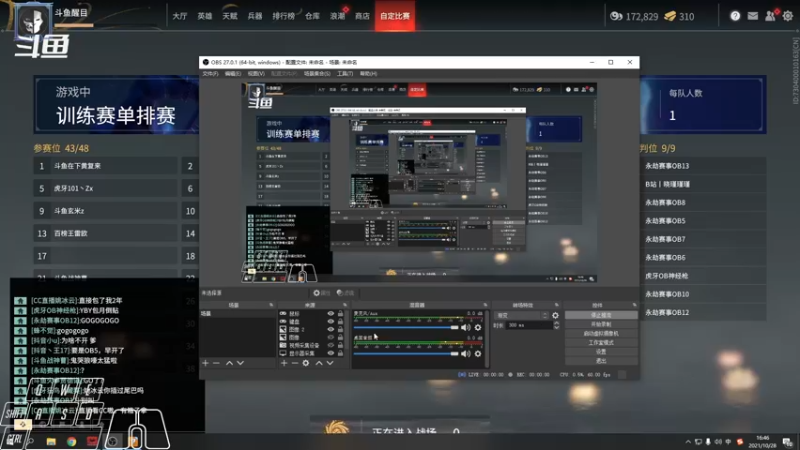Remove the selected scene with the minus icon
The image size is (800, 450).
[x=216, y=363]
